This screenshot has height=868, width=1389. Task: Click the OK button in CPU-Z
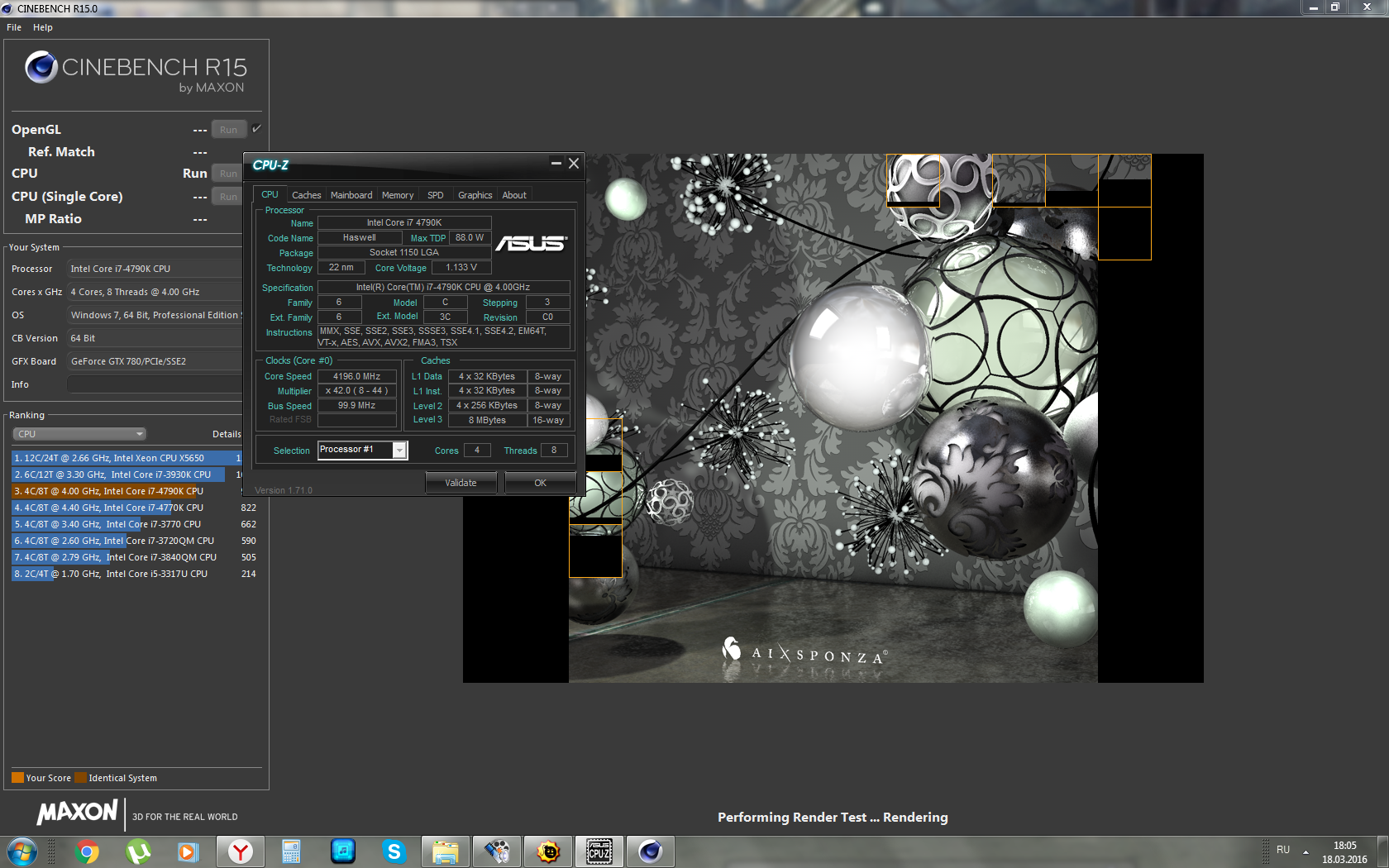pos(540,483)
